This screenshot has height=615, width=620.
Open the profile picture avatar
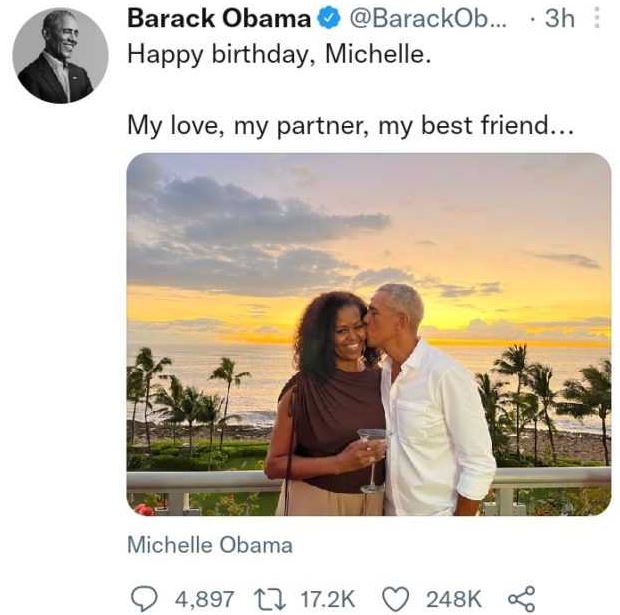pos(60,56)
